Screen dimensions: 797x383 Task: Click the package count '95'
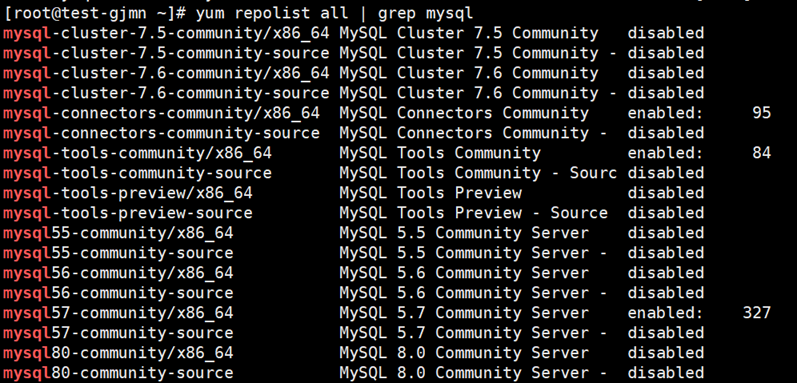tap(761, 113)
